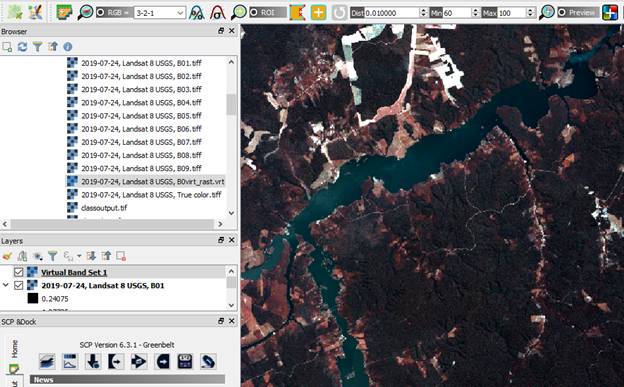Select the True color.tiff file
The width and height of the screenshot is (624, 387).
point(144,194)
